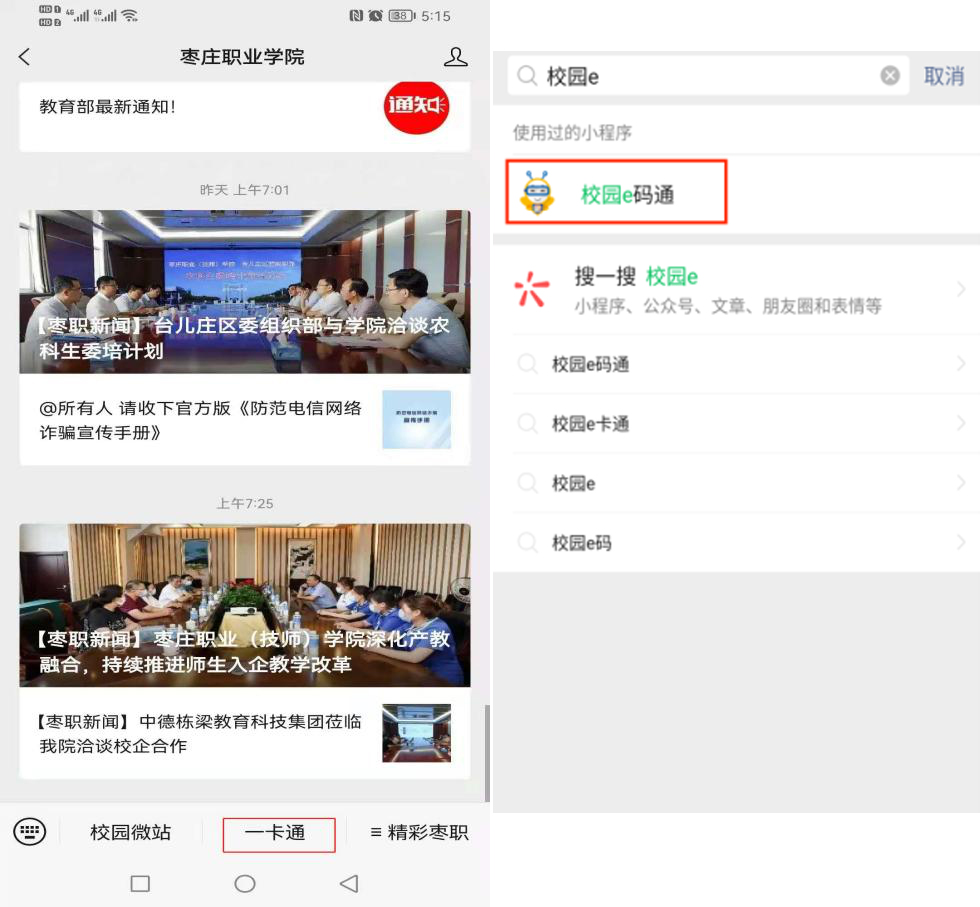
Task: Open article 中德栋梁教育科技集团莅临我院
Action: pyautogui.click(x=244, y=733)
